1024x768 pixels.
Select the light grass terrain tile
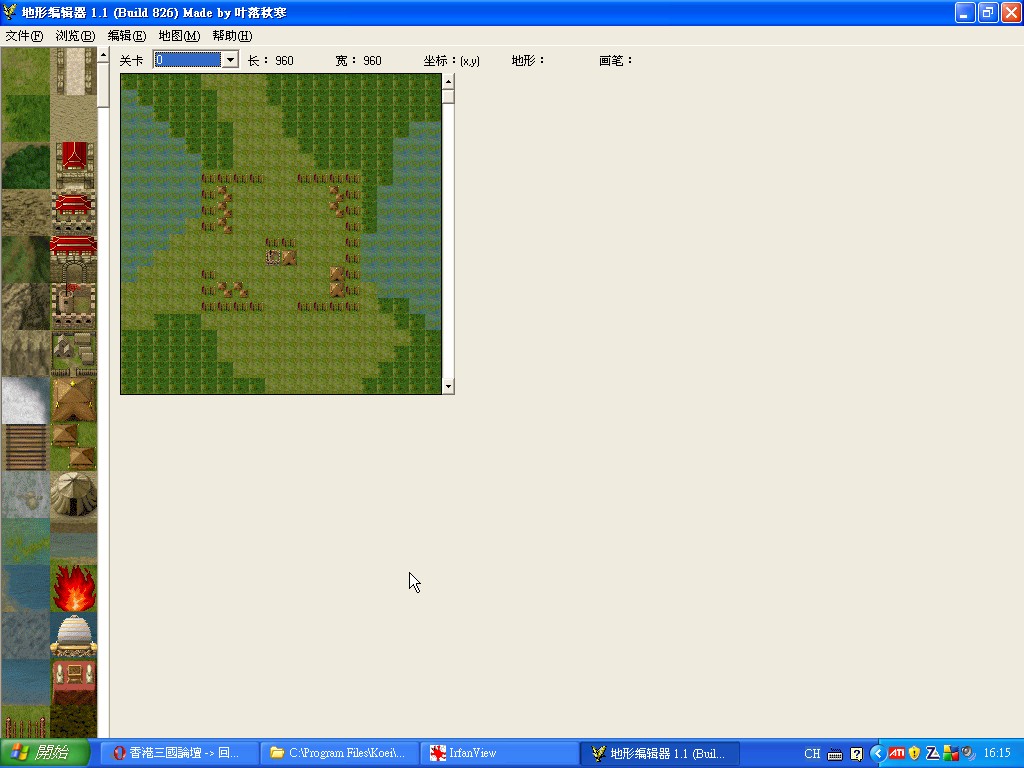[x=25, y=71]
